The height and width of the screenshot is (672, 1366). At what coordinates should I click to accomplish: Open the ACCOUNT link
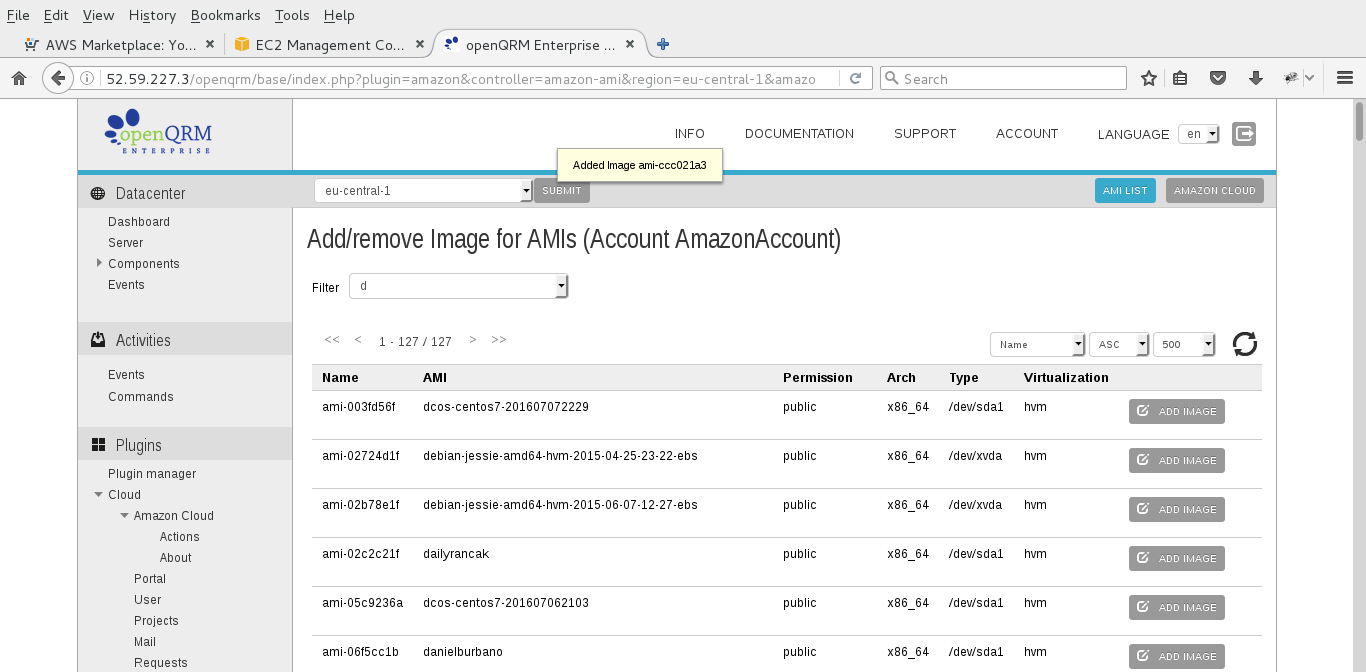tap(1027, 133)
